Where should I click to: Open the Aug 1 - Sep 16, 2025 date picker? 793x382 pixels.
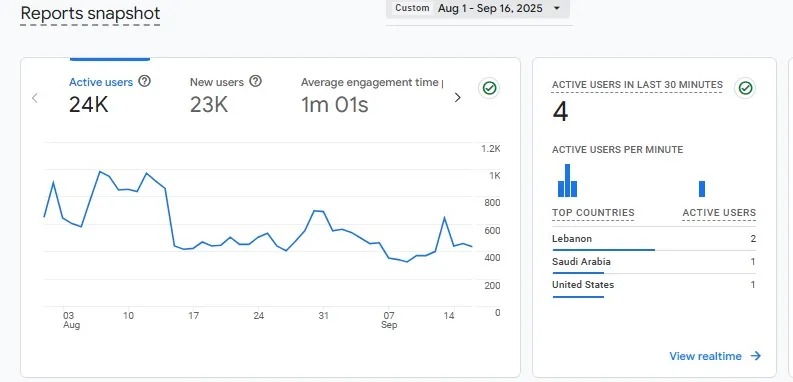pyautogui.click(x=478, y=8)
